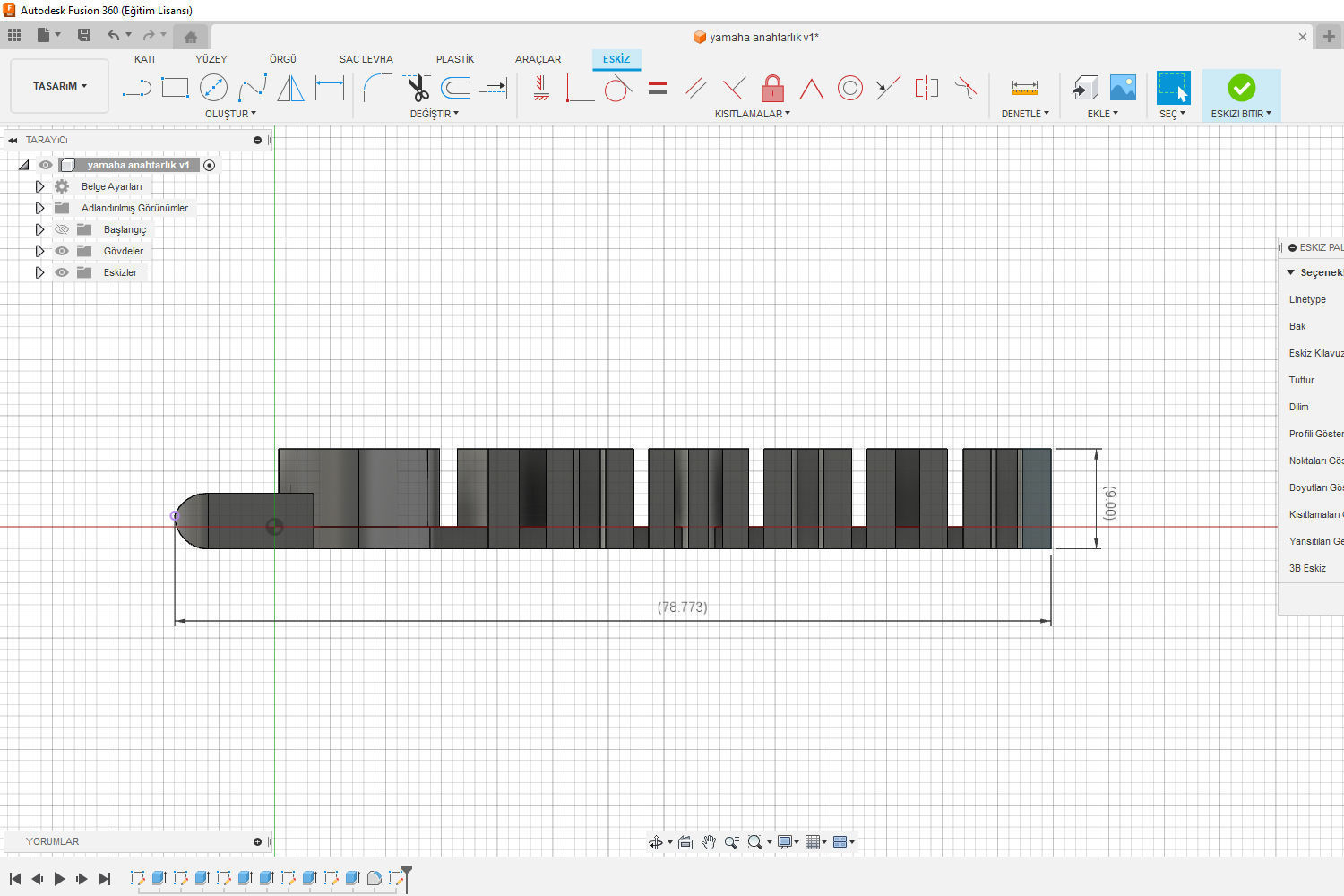Screen dimensions: 1344x896
Task: Open the DEĞİŞTİR dropdown menu
Action: click(x=435, y=114)
